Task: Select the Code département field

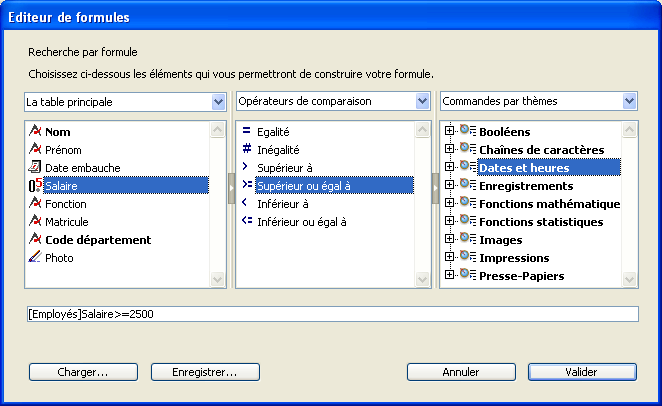Action: pos(98,240)
